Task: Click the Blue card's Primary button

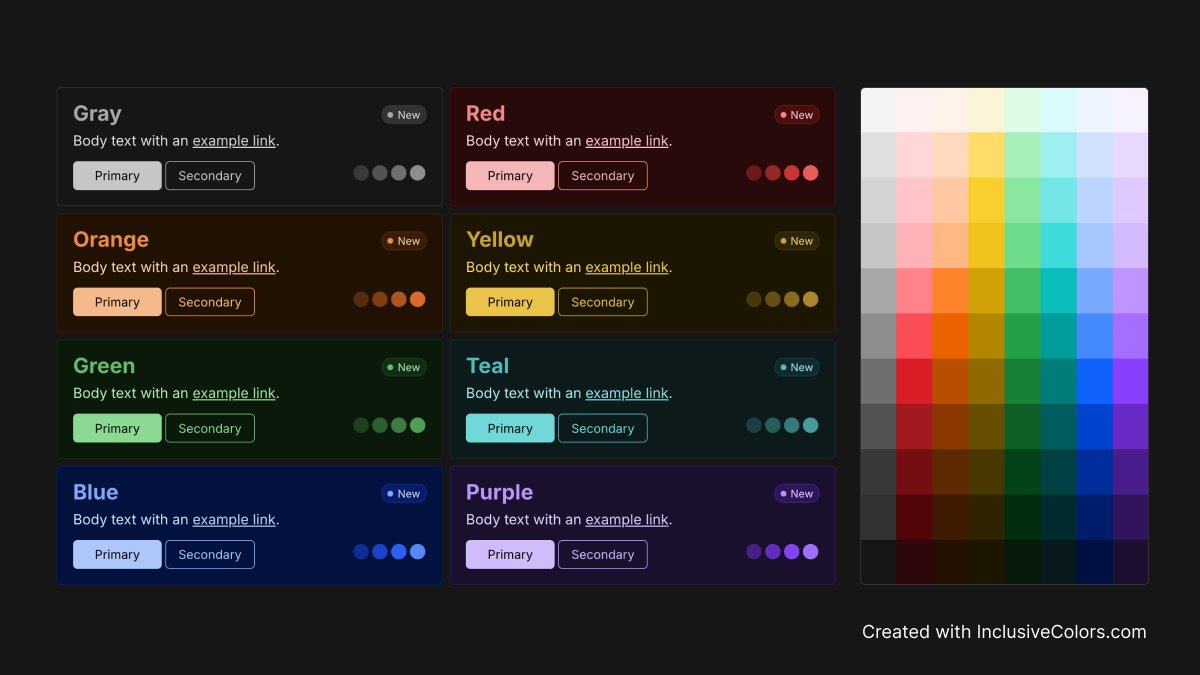Action: 117,554
